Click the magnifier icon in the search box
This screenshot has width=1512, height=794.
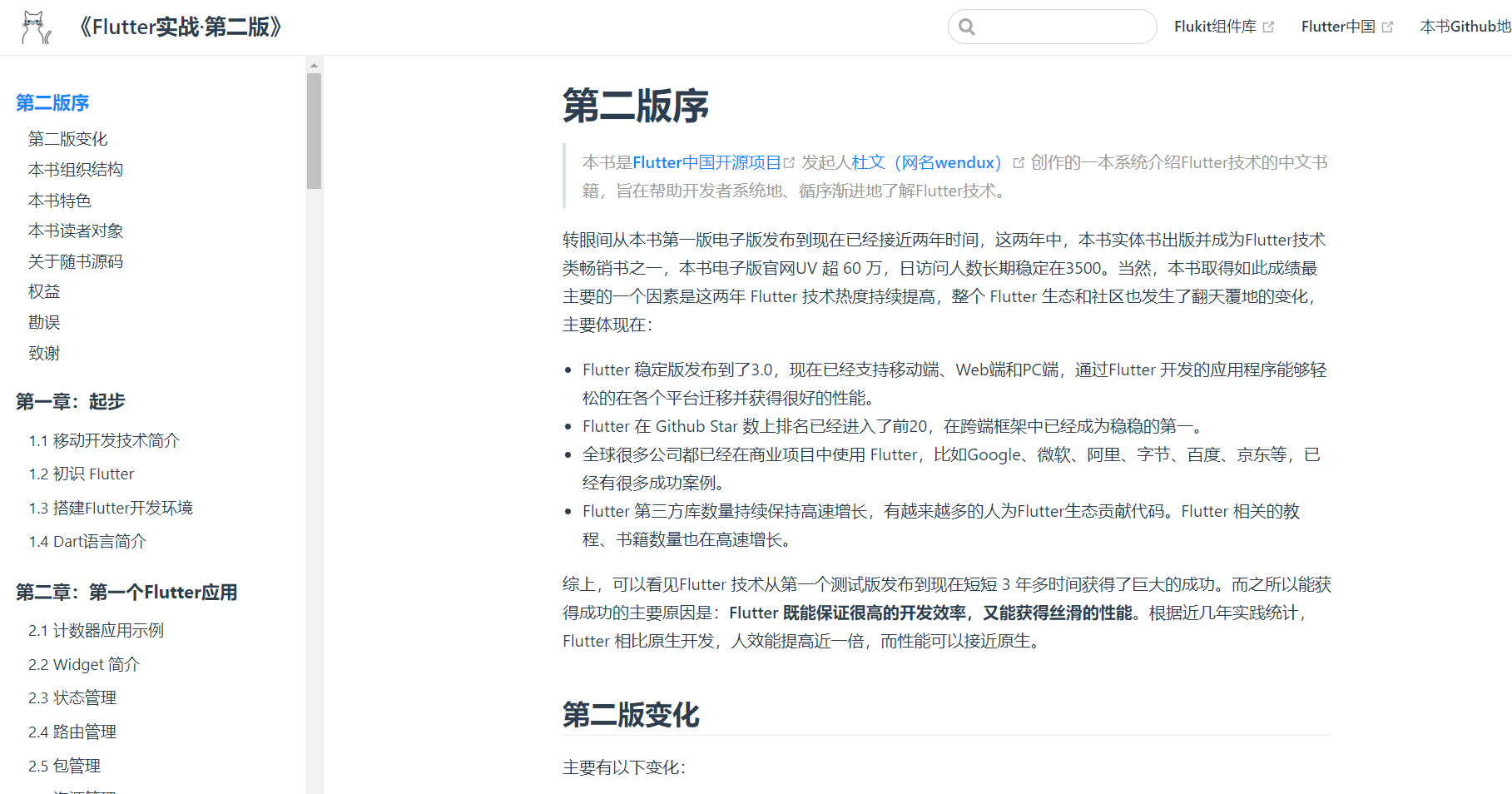coord(967,26)
